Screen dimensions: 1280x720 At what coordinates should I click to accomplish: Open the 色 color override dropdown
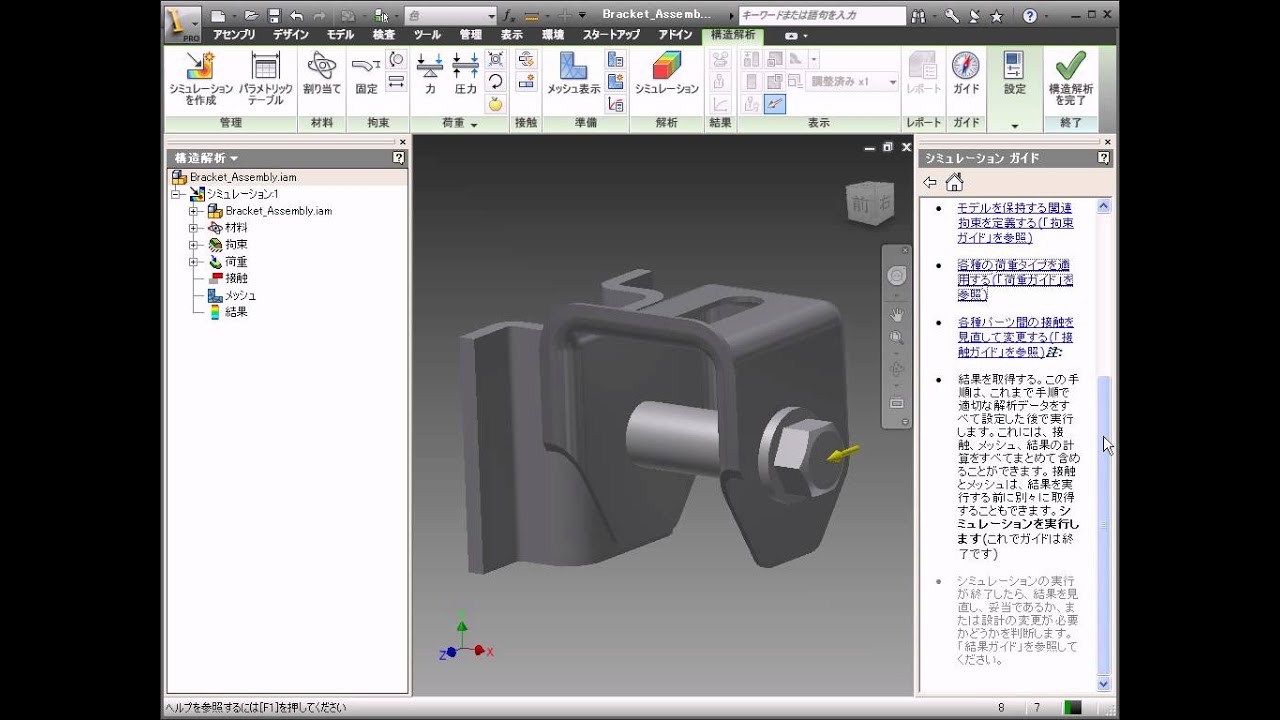(491, 16)
